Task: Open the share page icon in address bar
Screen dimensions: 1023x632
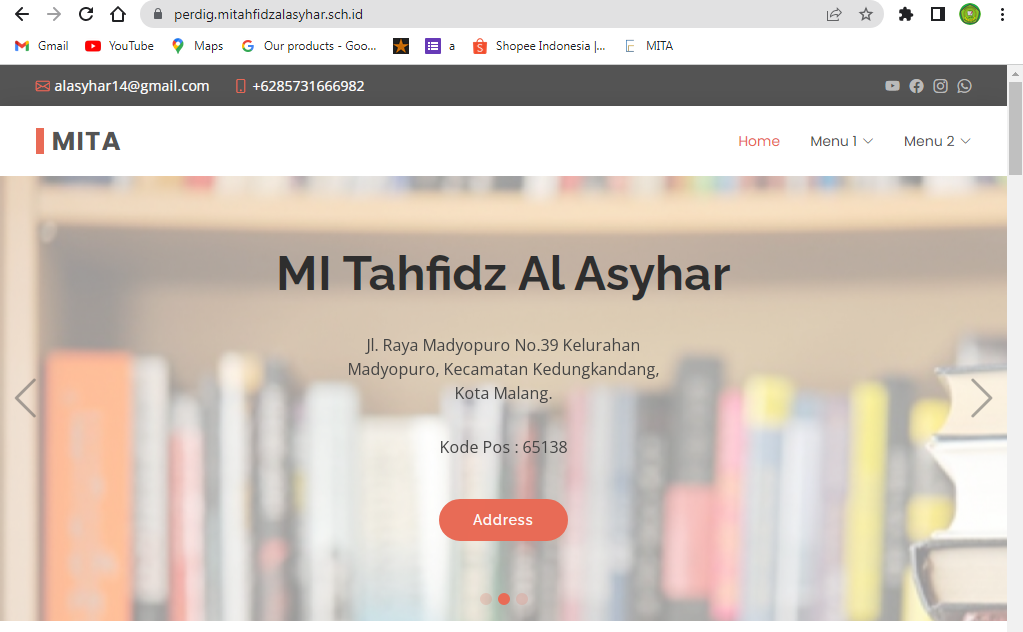Action: coord(834,14)
